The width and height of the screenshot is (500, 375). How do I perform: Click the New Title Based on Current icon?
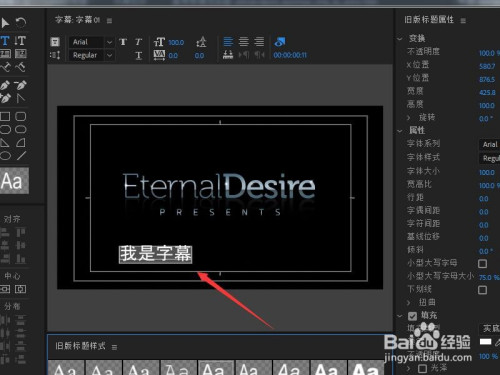click(55, 42)
